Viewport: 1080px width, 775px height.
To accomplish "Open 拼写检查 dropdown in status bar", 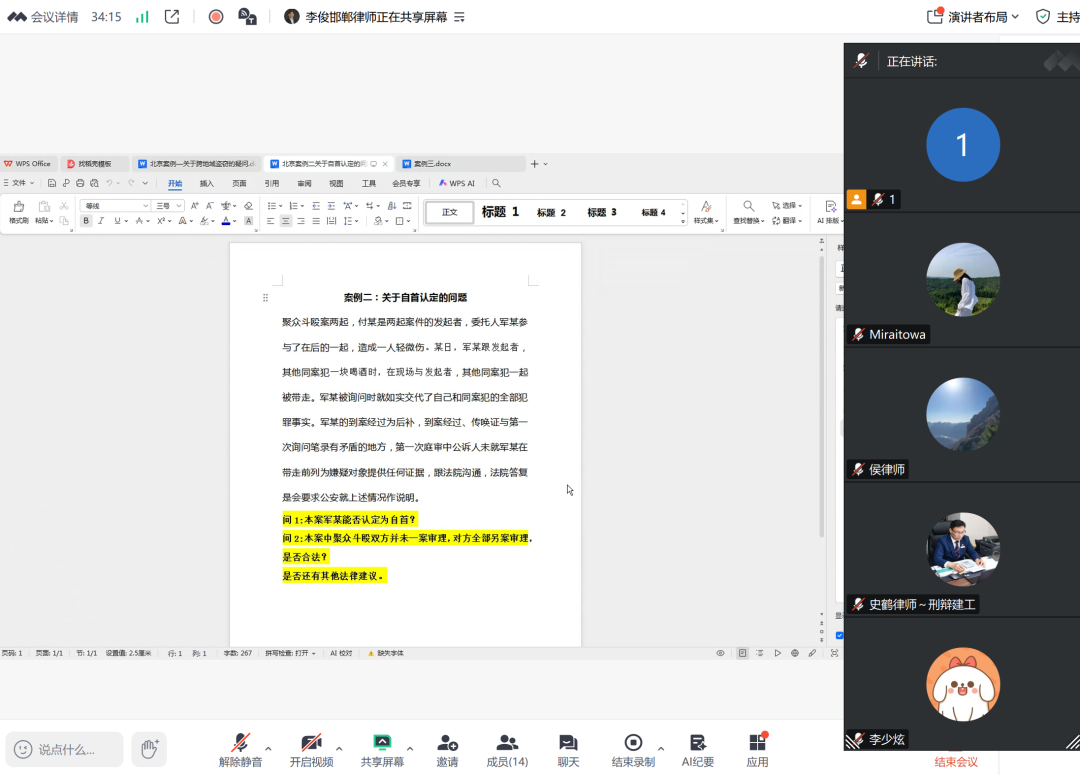I will coord(291,653).
